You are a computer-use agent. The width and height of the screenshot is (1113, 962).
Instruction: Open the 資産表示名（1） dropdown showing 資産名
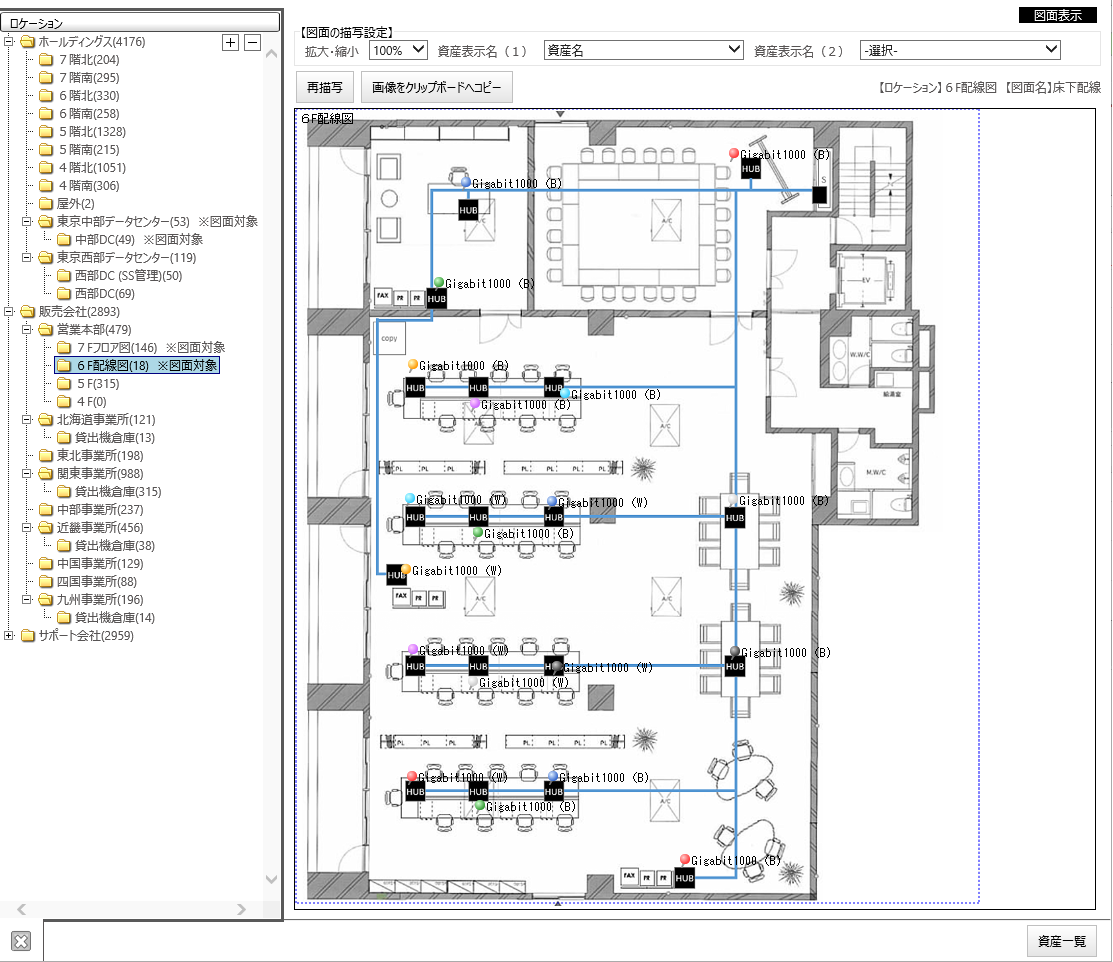[x=643, y=50]
